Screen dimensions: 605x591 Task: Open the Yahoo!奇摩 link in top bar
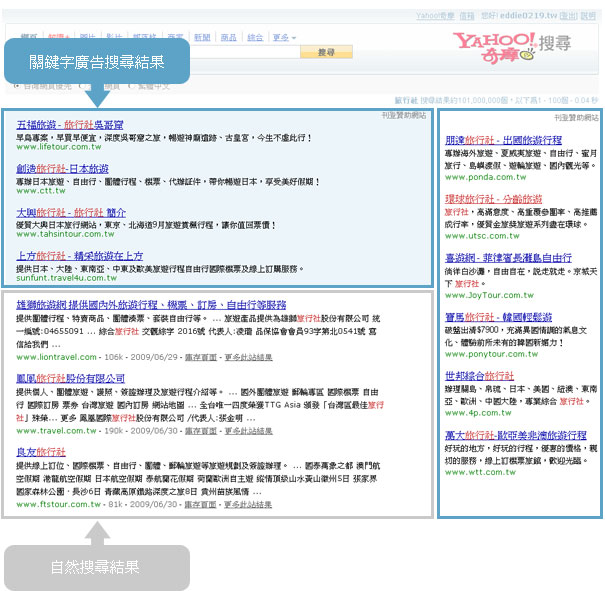click(435, 16)
